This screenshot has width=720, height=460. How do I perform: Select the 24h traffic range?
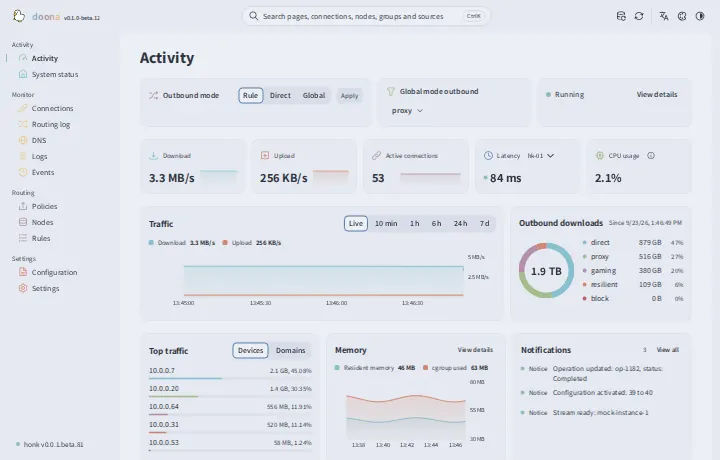click(460, 224)
